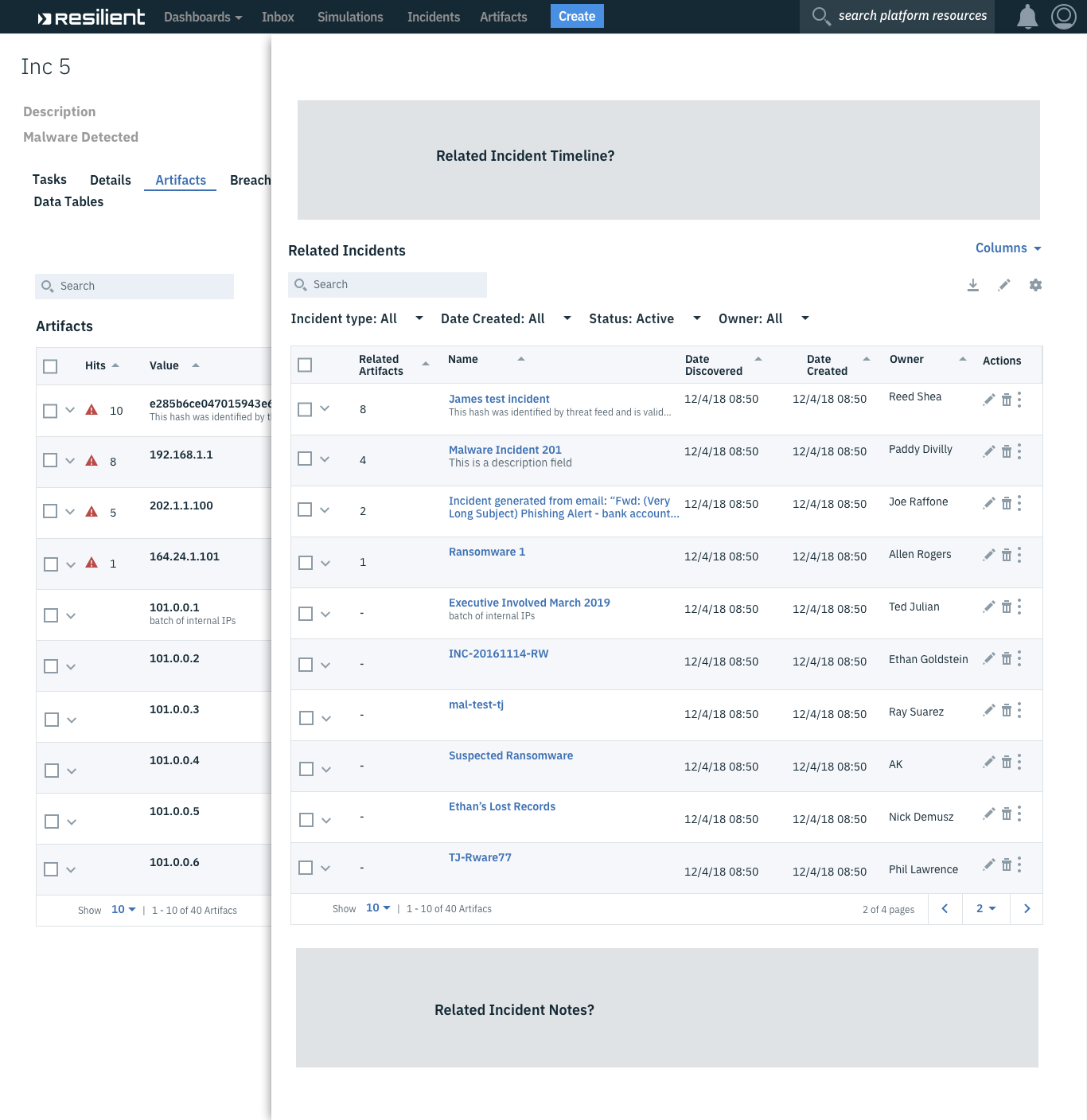The width and height of the screenshot is (1087, 1120).
Task: Open the Columns dropdown
Action: click(1008, 248)
